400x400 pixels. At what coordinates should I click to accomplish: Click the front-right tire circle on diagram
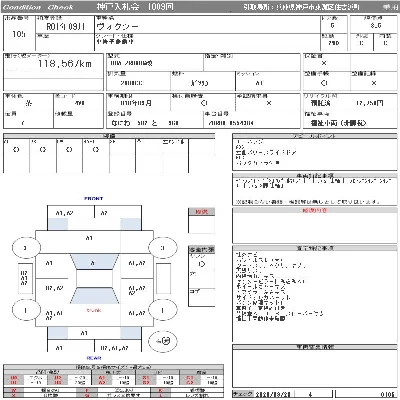coord(163,248)
